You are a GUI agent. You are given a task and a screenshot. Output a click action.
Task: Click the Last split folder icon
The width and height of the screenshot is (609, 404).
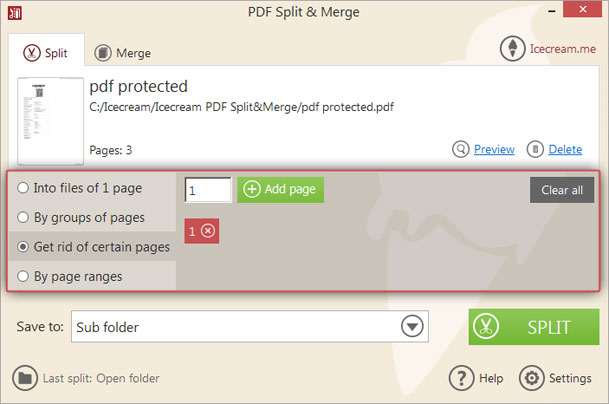pos(25,378)
